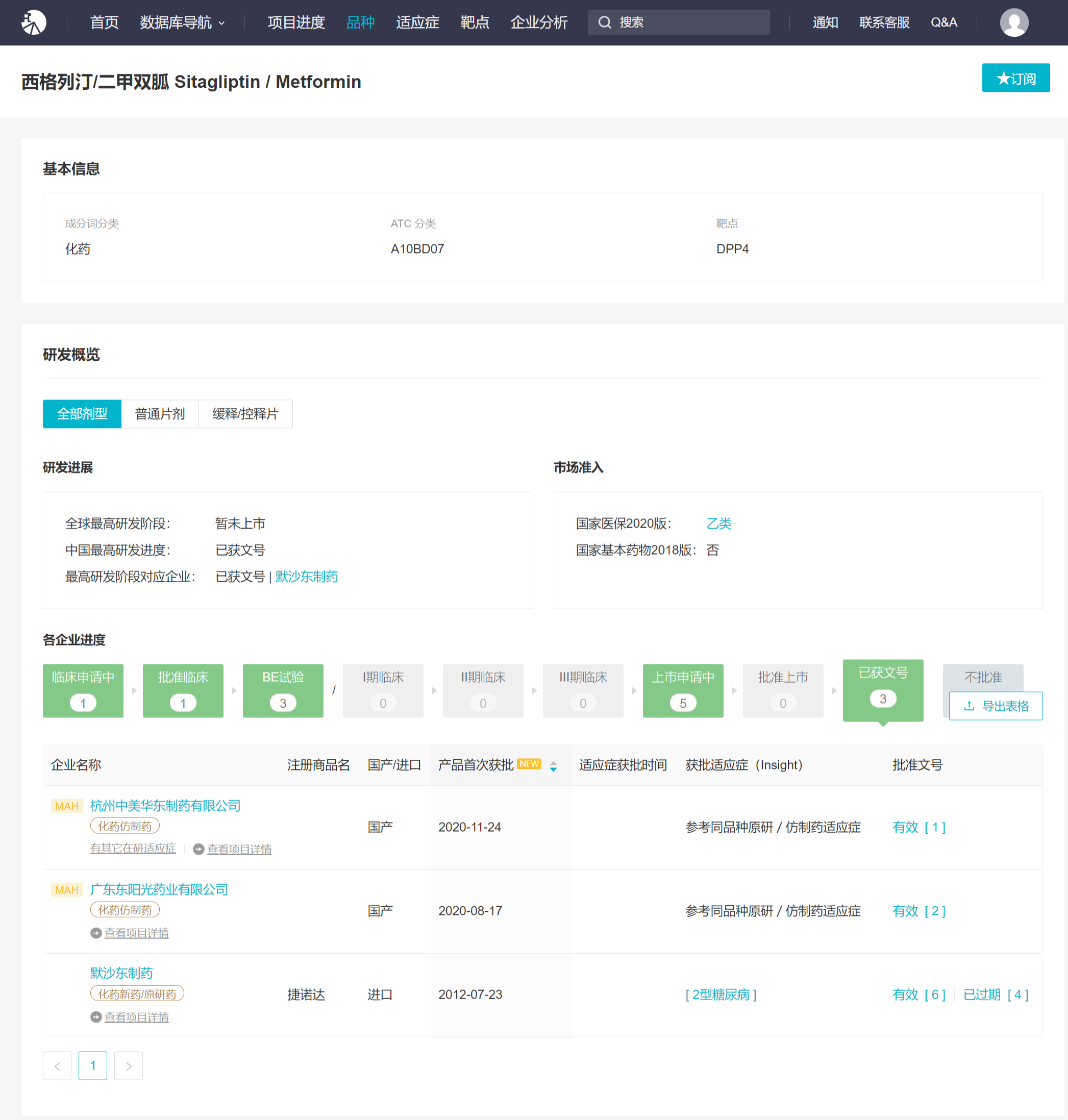Viewport: 1068px width, 1120px height.
Task: Select the 已获文号 stage box
Action: click(883, 690)
